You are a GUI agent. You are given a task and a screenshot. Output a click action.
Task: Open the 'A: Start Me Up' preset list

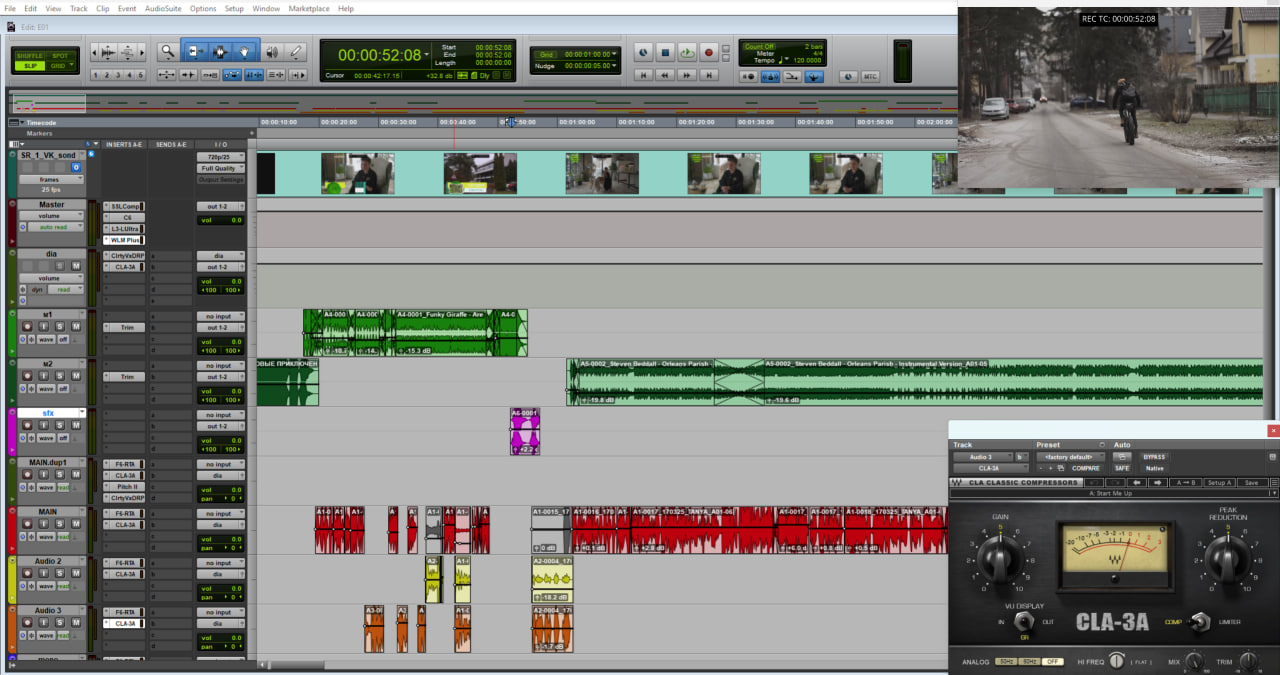click(1114, 493)
